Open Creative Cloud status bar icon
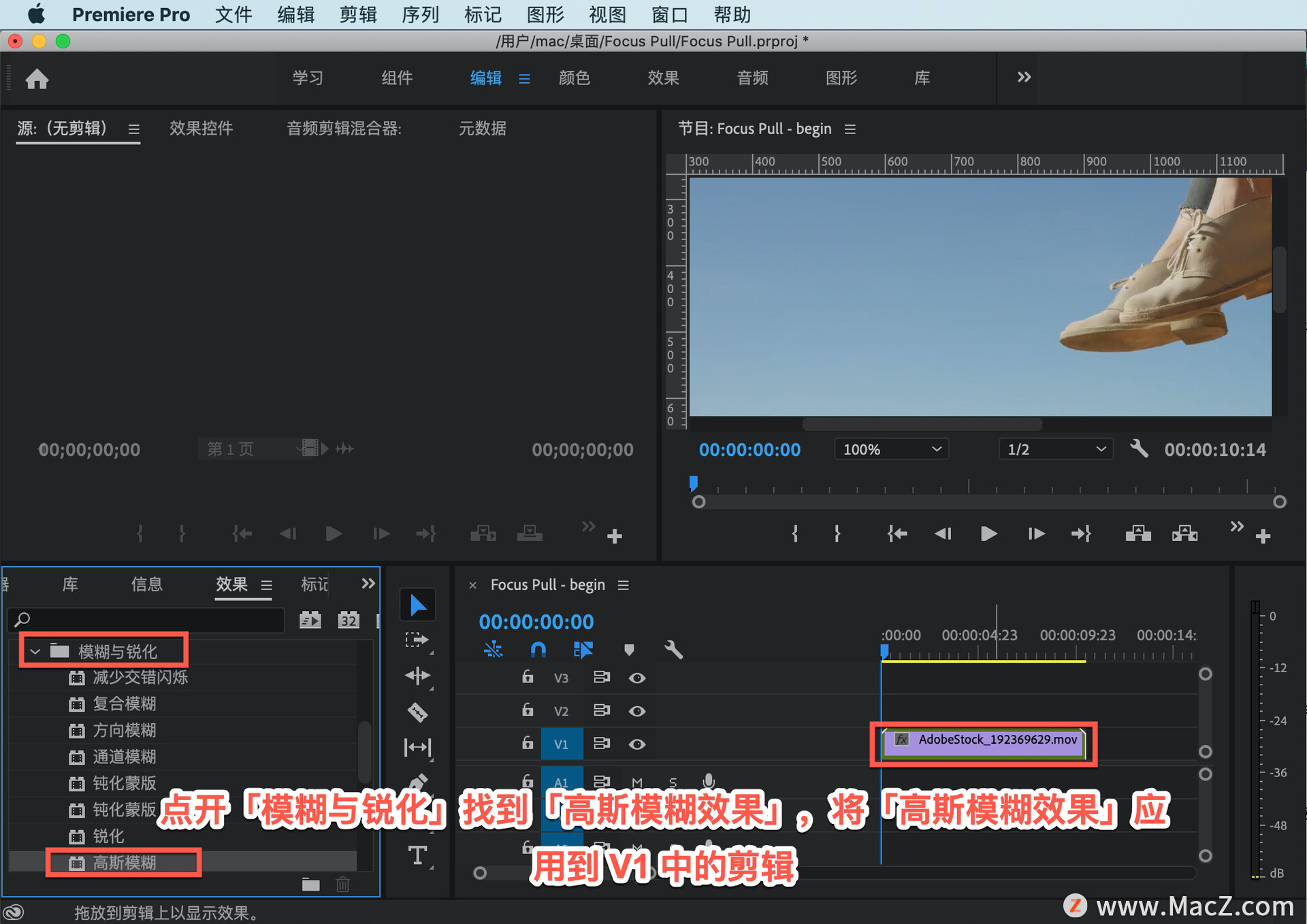This screenshot has height=924, width=1307. 14,912
